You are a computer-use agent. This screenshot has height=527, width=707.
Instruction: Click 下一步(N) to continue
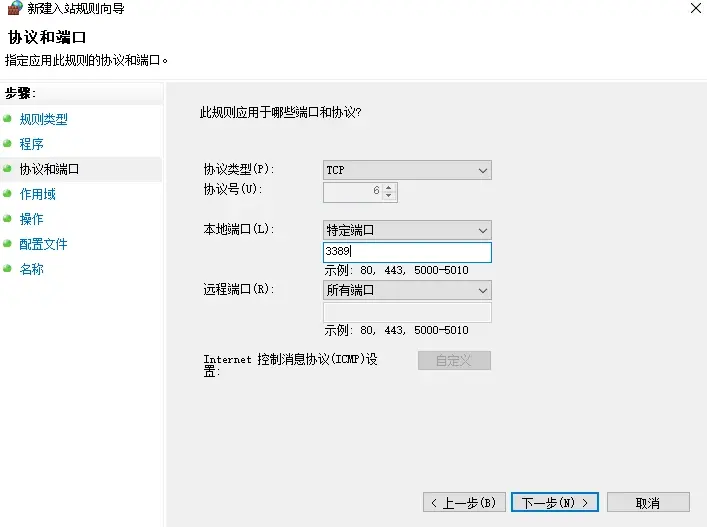point(555,502)
